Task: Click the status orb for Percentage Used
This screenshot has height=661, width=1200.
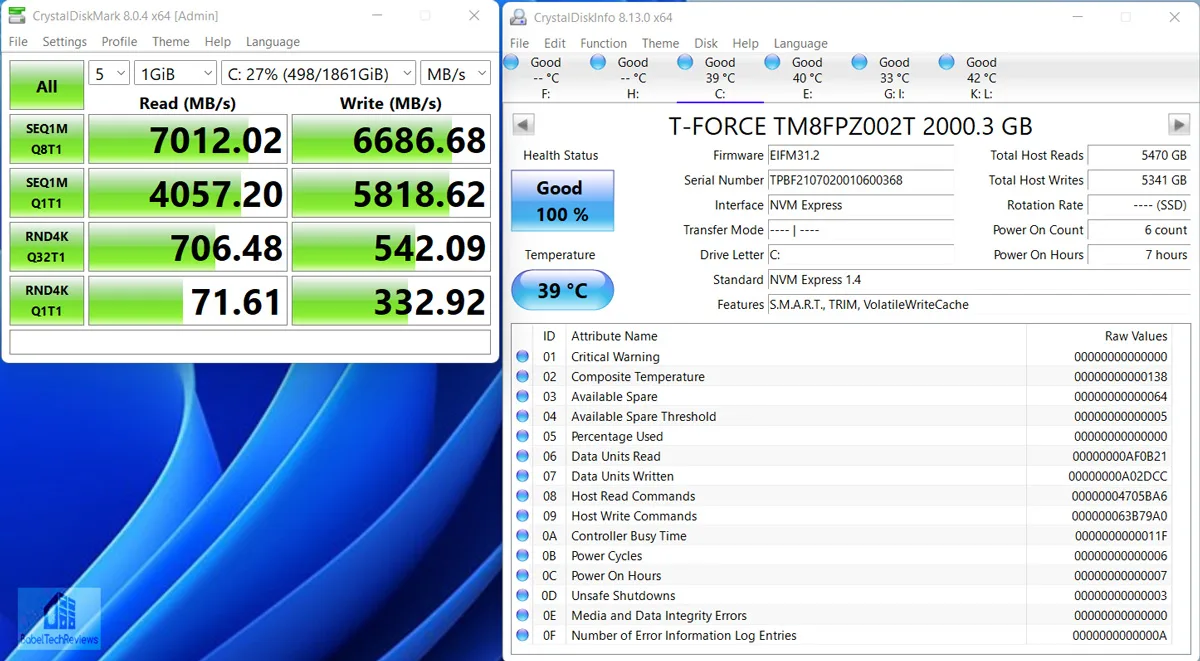Action: pos(523,436)
